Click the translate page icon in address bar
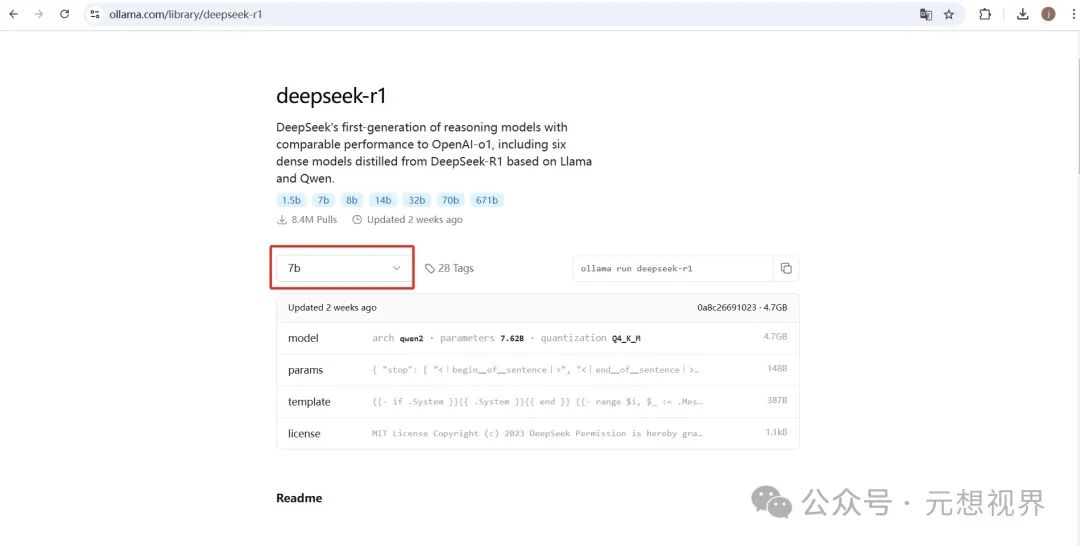Screen dimensions: 1080x546 click(926, 14)
